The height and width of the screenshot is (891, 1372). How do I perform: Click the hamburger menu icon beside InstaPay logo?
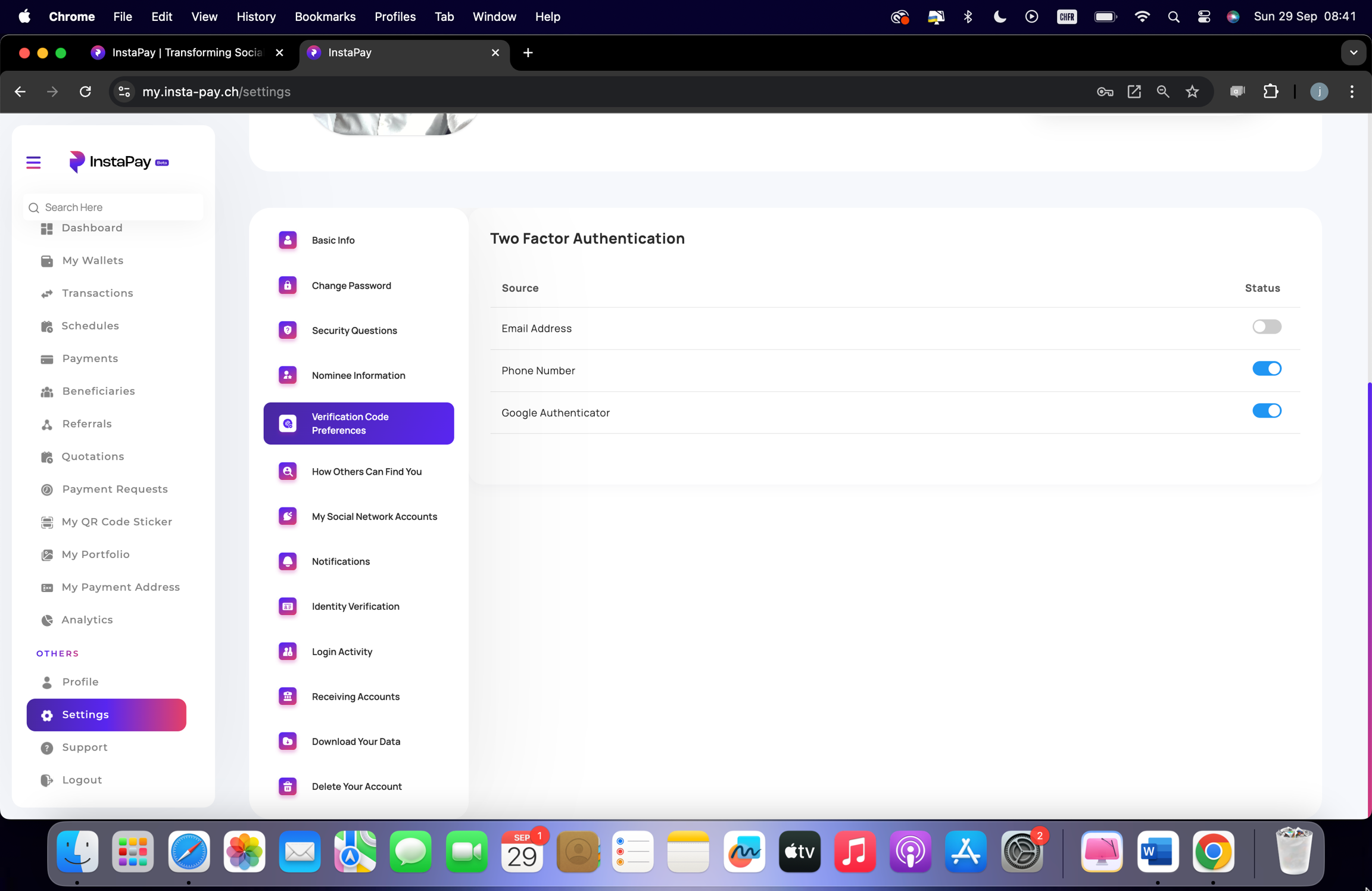(x=33, y=162)
